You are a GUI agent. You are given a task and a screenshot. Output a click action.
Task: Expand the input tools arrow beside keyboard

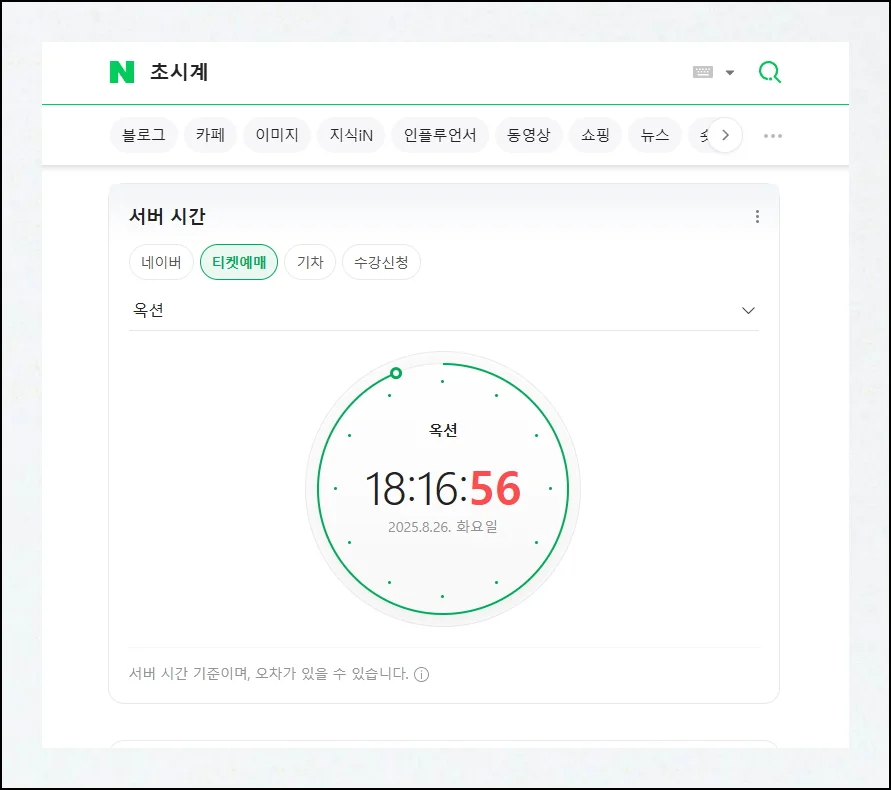click(730, 72)
